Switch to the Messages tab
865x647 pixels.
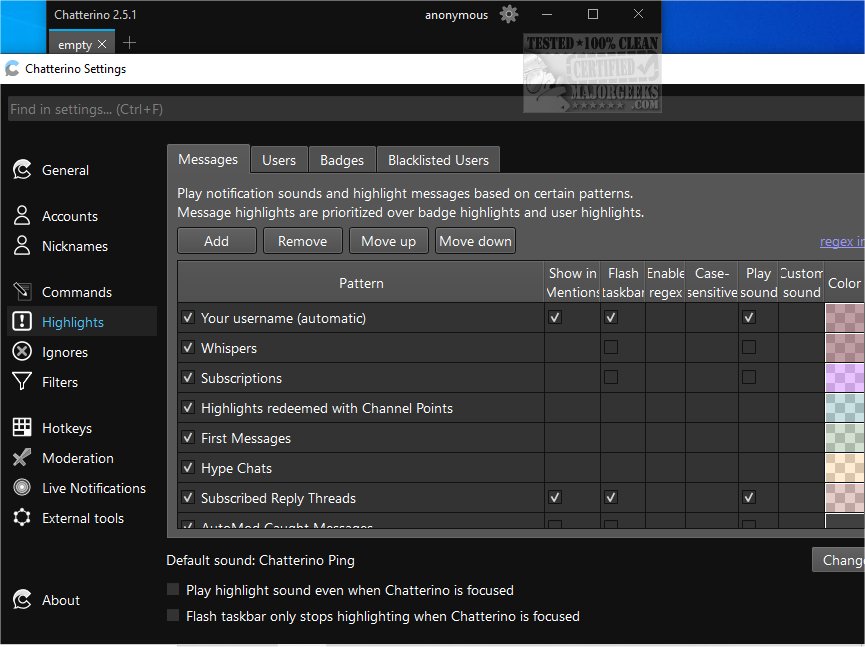click(x=208, y=159)
